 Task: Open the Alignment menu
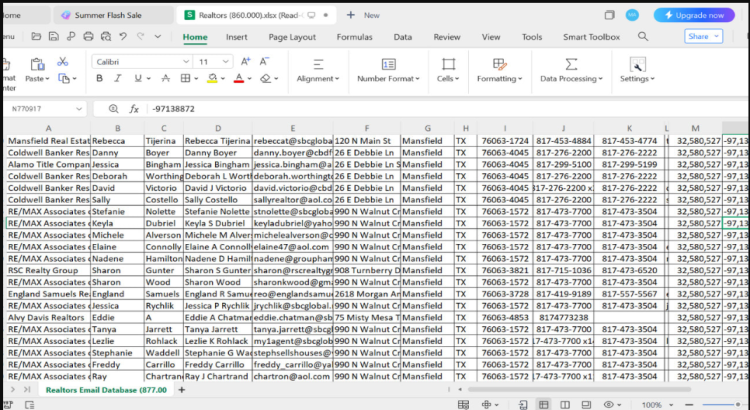coord(318,70)
